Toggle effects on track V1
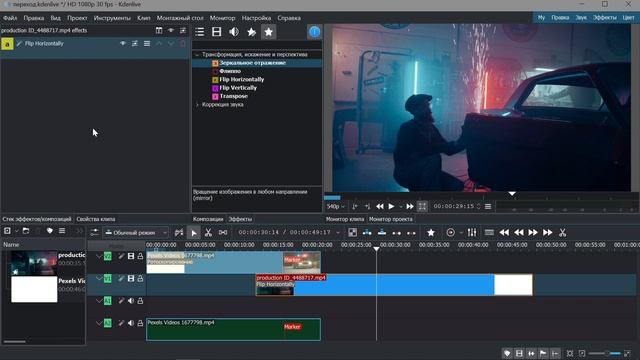 click(121, 278)
